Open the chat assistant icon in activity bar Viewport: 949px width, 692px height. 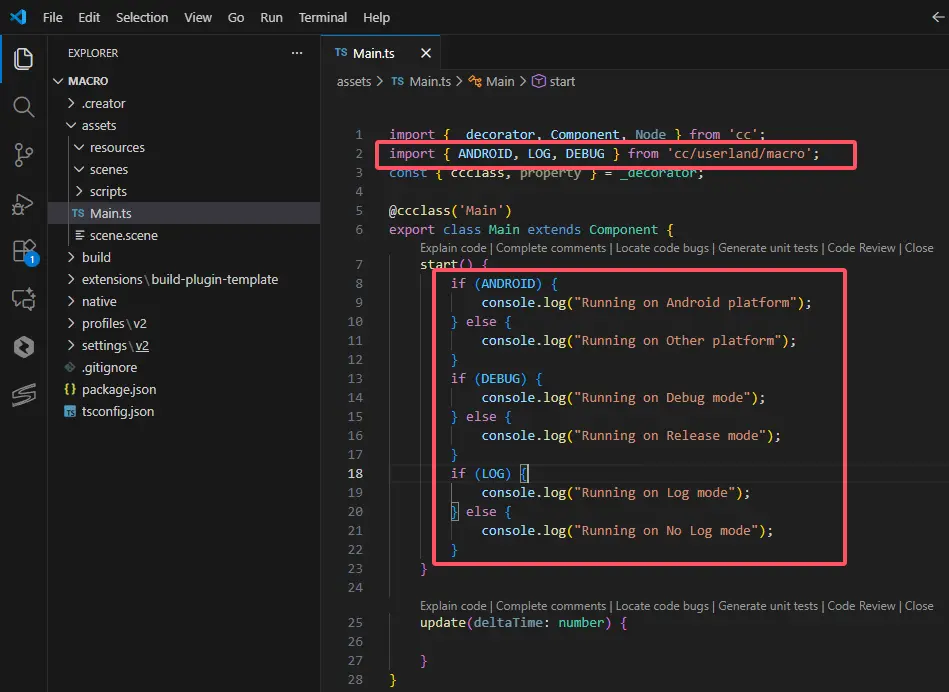coord(23,299)
